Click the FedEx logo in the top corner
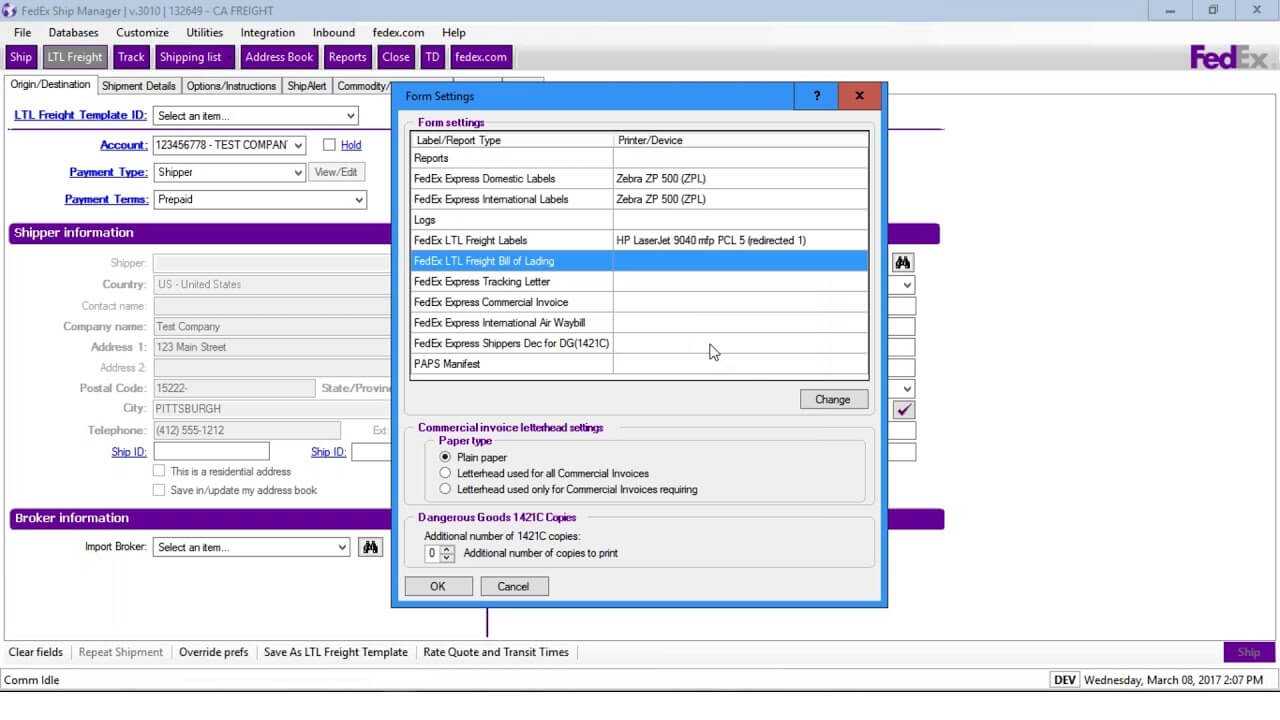 click(1232, 57)
